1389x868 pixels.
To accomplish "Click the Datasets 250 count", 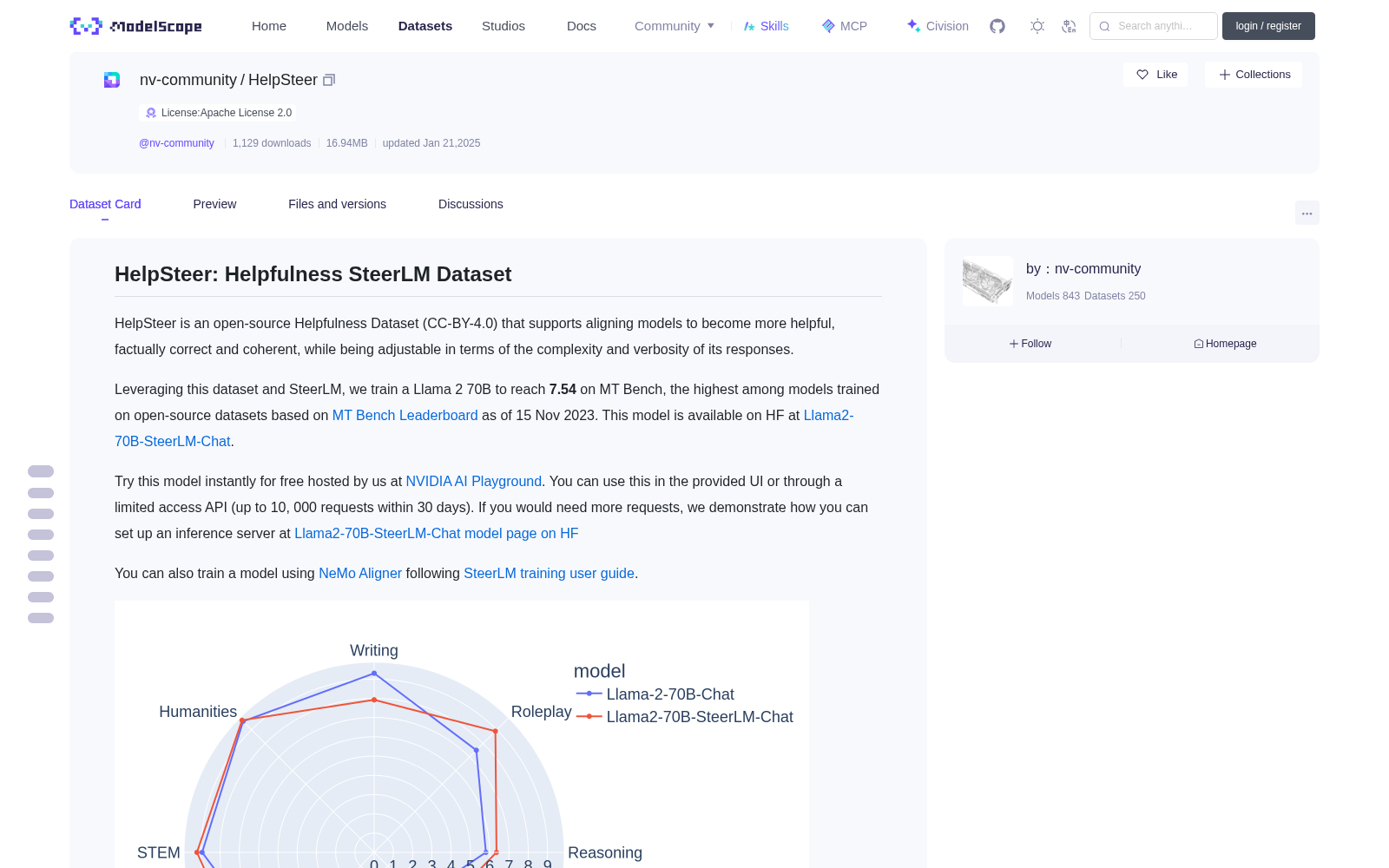I will [x=1115, y=296].
